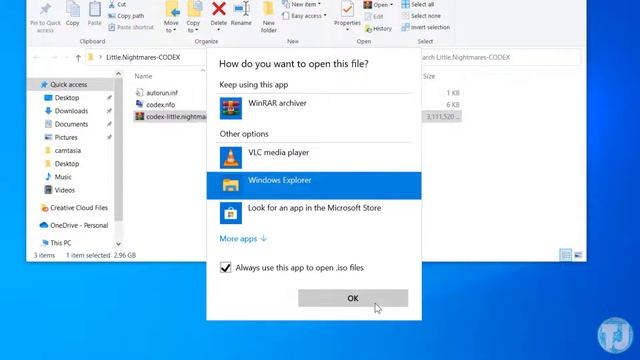Viewport: 640px width, 360px height.
Task: Open pinned Desktop under Quick access
Action: pyautogui.click(x=67, y=98)
